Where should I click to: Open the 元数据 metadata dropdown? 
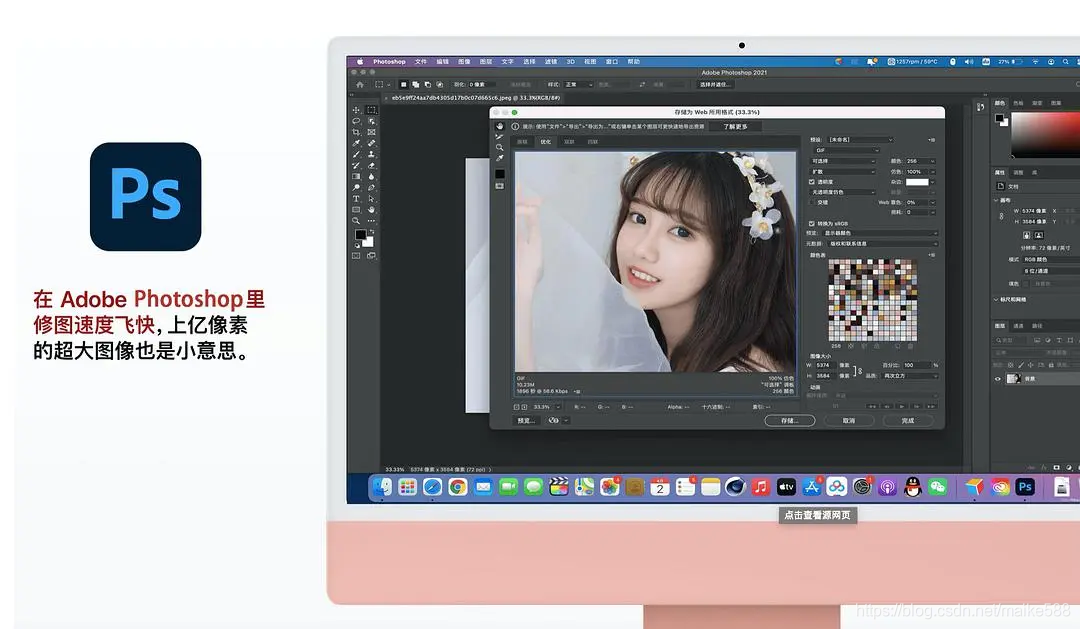click(x=882, y=244)
